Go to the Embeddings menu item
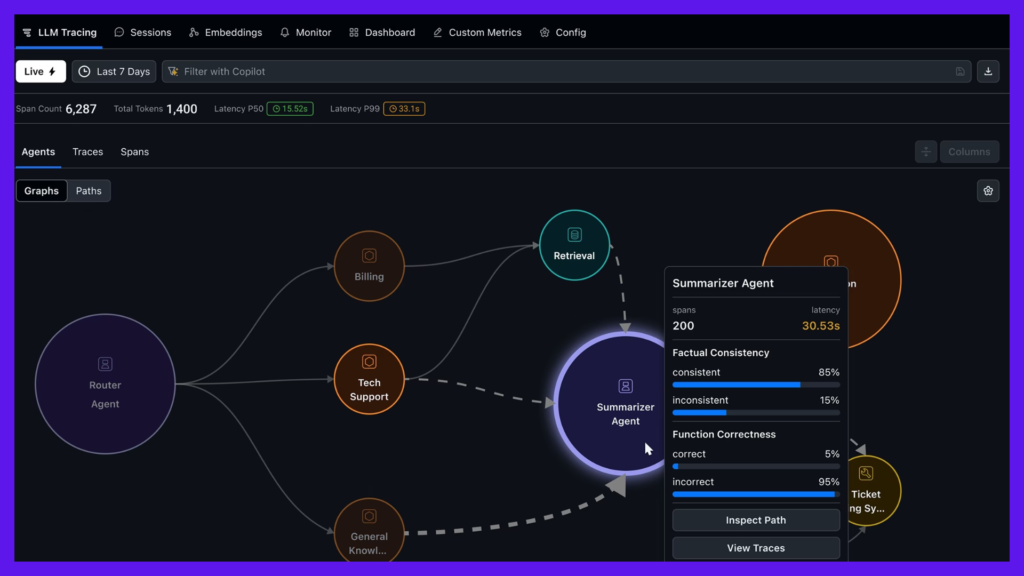Screen dimensions: 1024x576 (x=225, y=32)
